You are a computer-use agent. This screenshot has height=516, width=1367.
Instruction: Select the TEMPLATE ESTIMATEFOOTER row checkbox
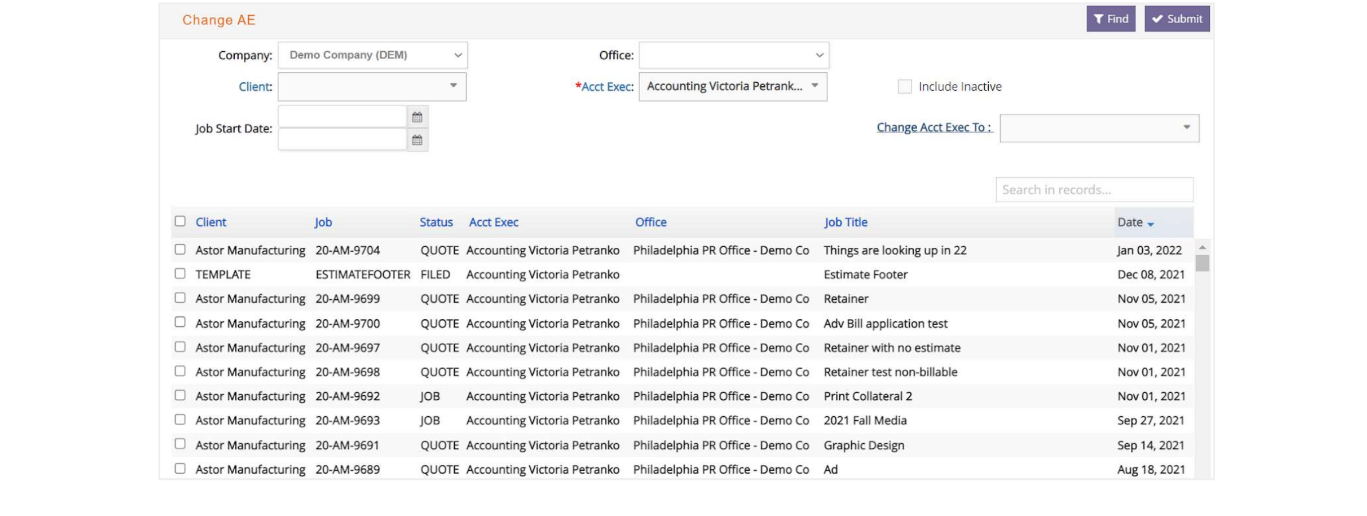click(x=180, y=273)
